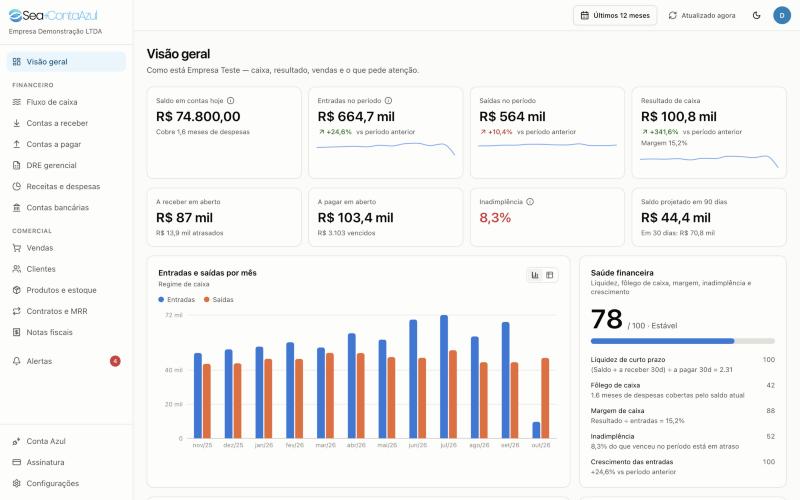Click the Atualizado agora refresh icon
This screenshot has height=500, width=800.
point(672,15)
